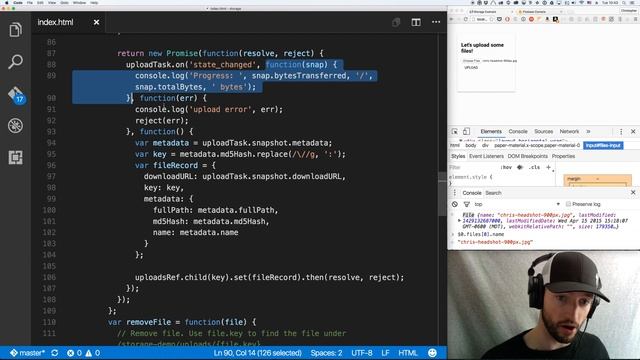
Task: Click the Ln 90, Col 14 cursor position indicator
Action: tap(258, 353)
